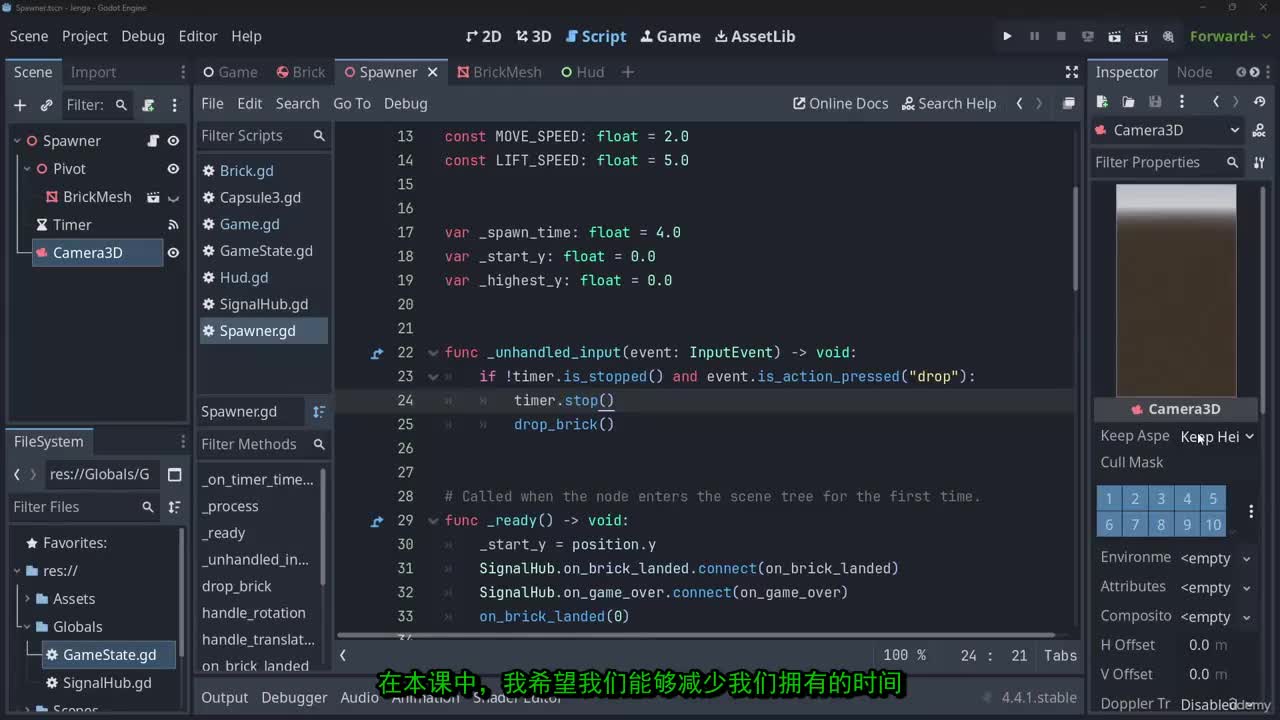Save the currently edited resource
The height and width of the screenshot is (720, 1280).
pos(1155,102)
